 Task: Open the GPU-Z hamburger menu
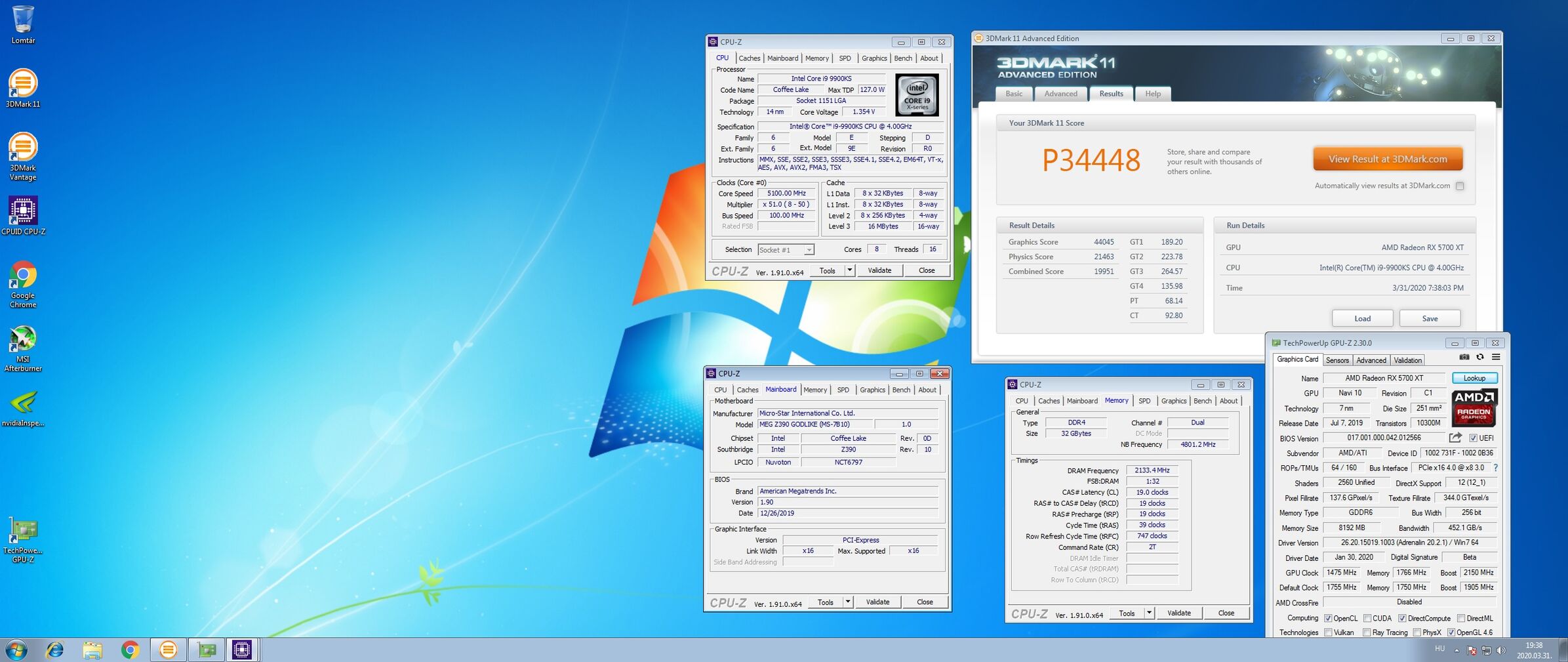1496,358
